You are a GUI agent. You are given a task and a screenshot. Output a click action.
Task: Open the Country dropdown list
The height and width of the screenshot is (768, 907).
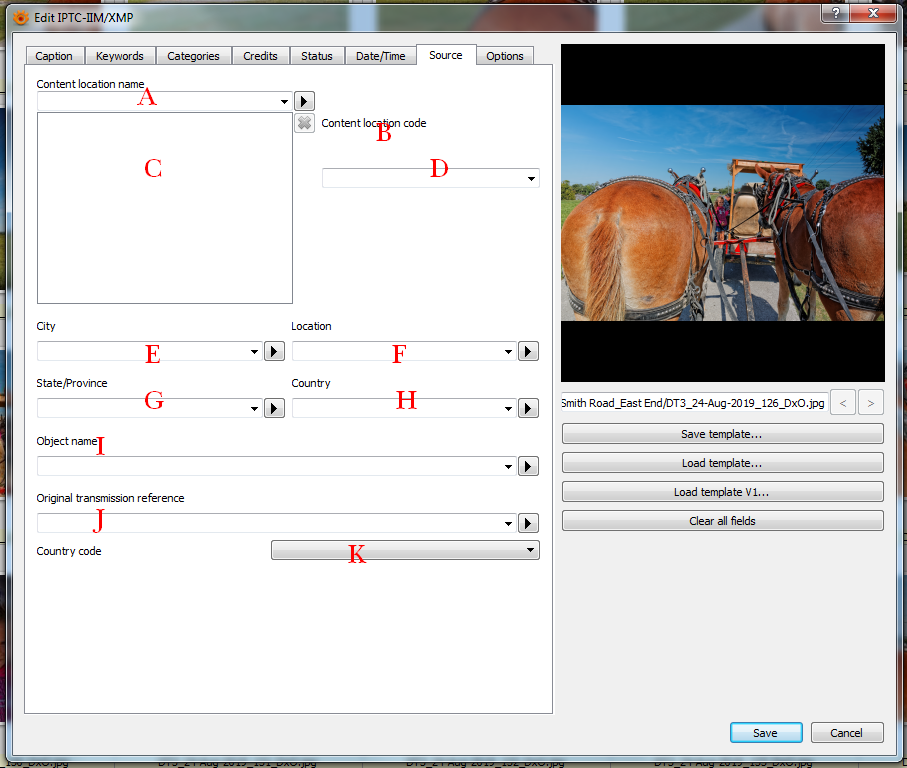[508, 409]
